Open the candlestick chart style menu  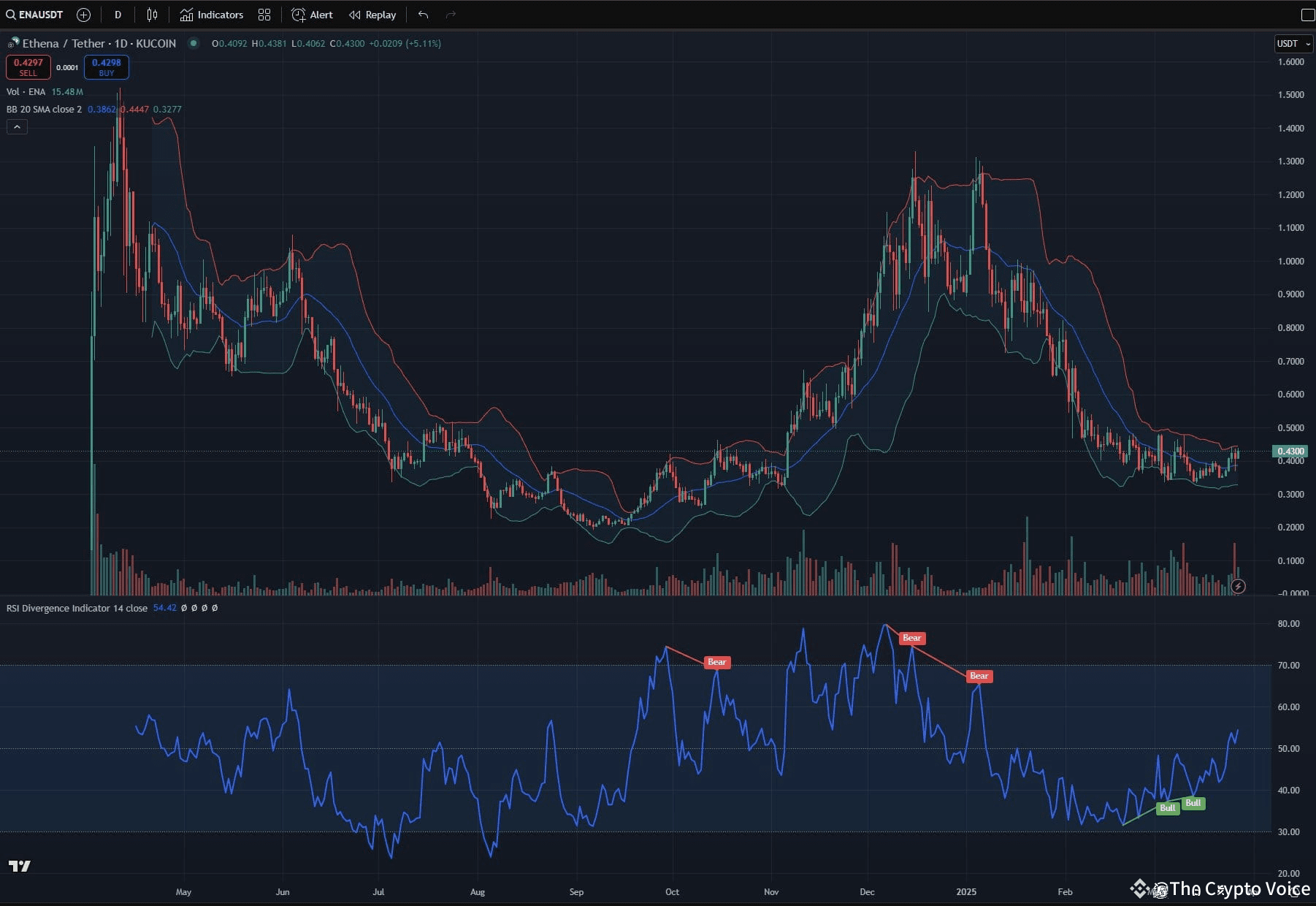pyautogui.click(x=152, y=15)
